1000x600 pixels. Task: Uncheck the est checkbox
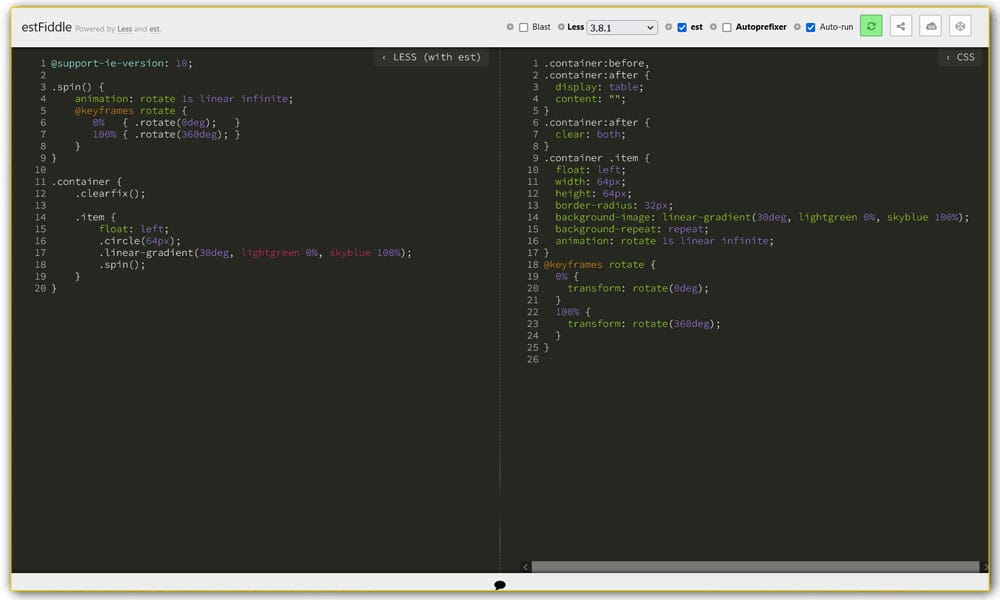pyautogui.click(x=682, y=26)
